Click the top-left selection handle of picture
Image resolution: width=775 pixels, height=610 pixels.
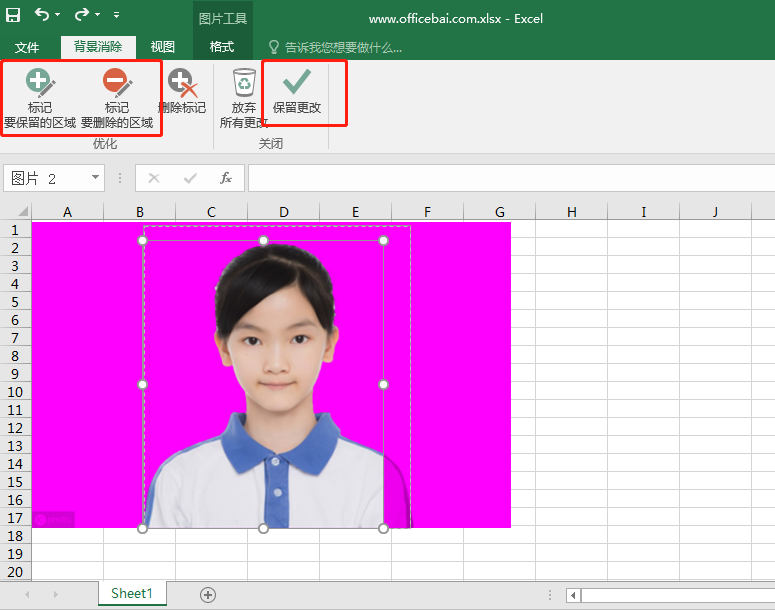142,240
